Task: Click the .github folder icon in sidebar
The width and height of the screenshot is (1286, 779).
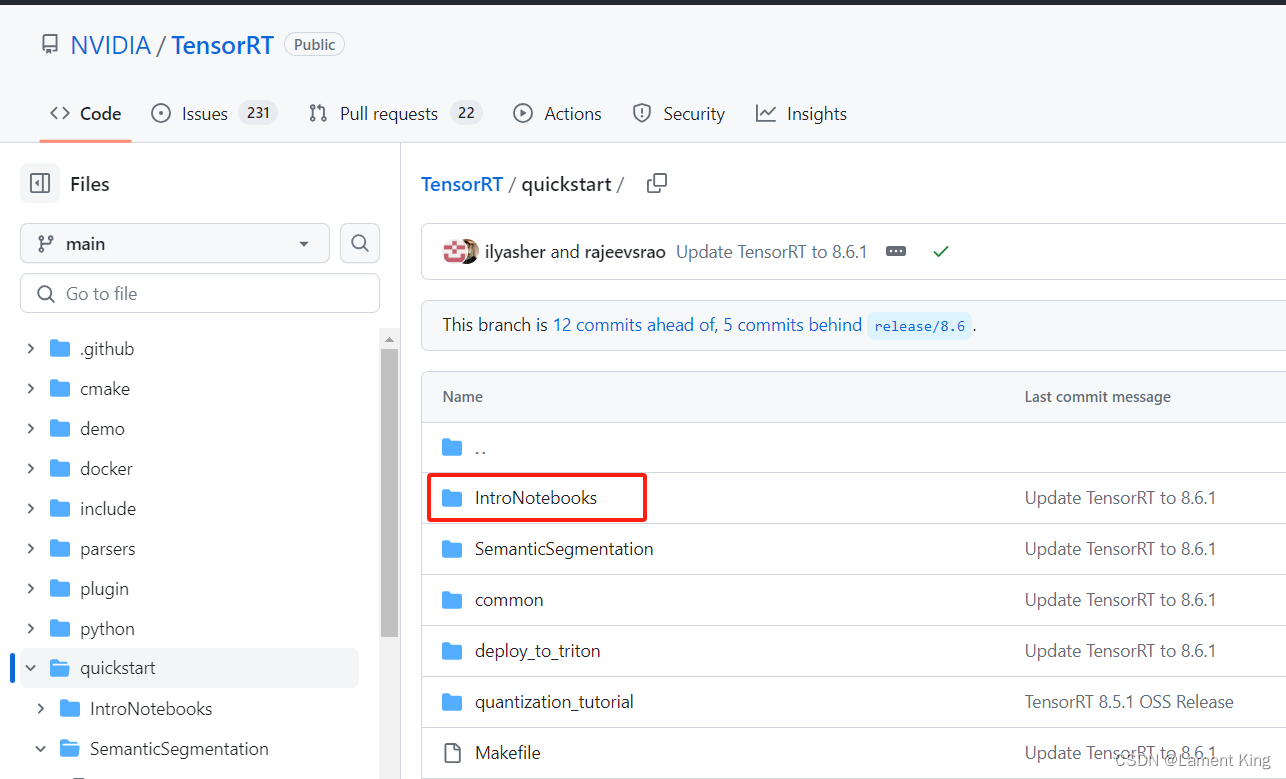Action: click(60, 349)
